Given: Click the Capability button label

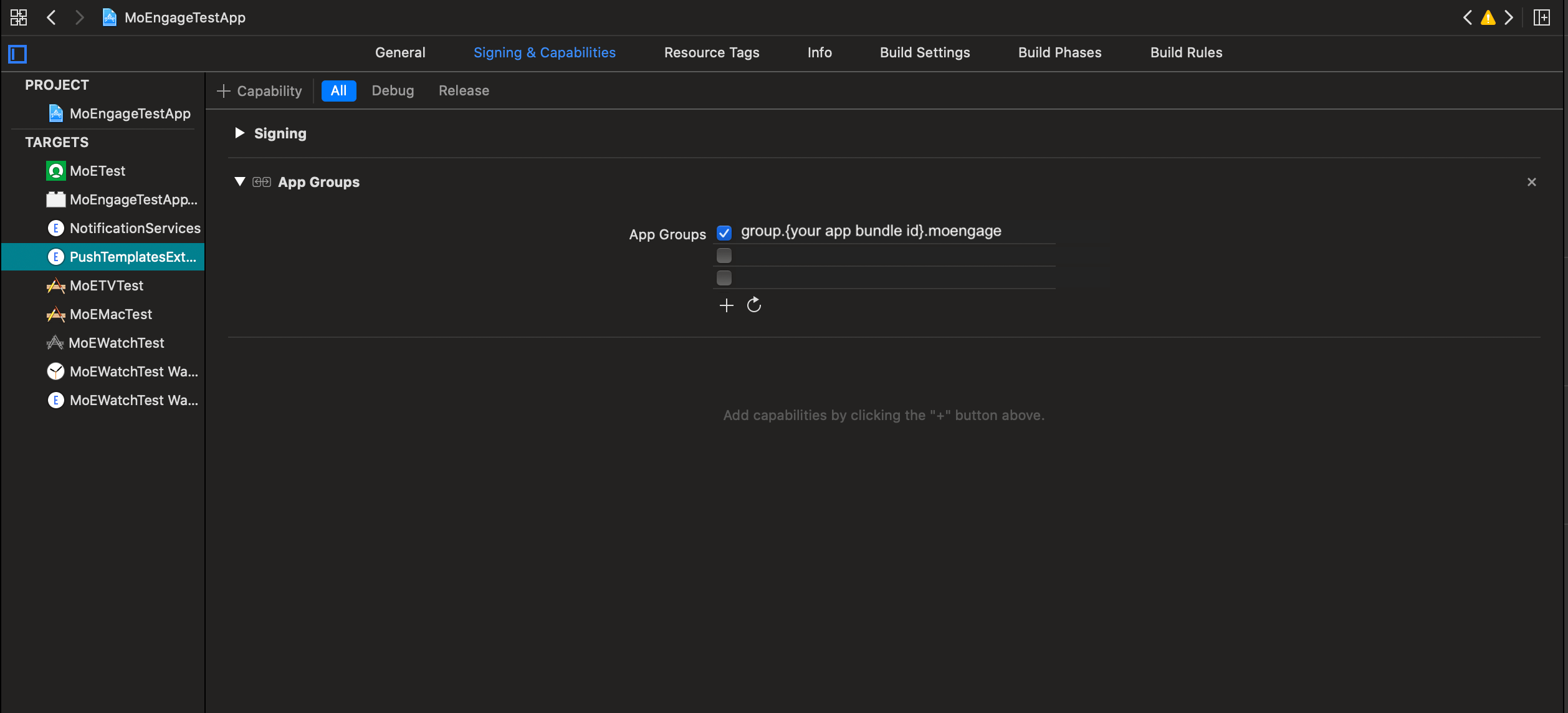Looking at the screenshot, I should [269, 91].
